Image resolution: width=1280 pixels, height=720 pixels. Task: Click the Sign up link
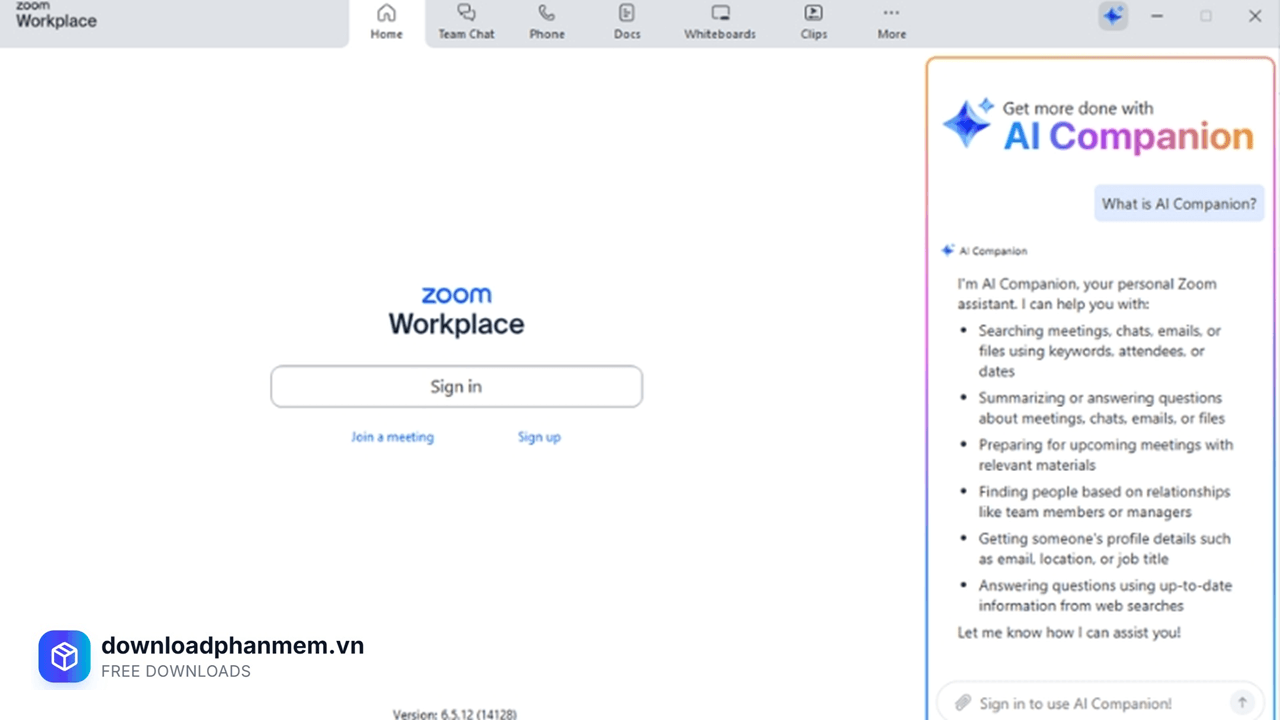tap(539, 437)
